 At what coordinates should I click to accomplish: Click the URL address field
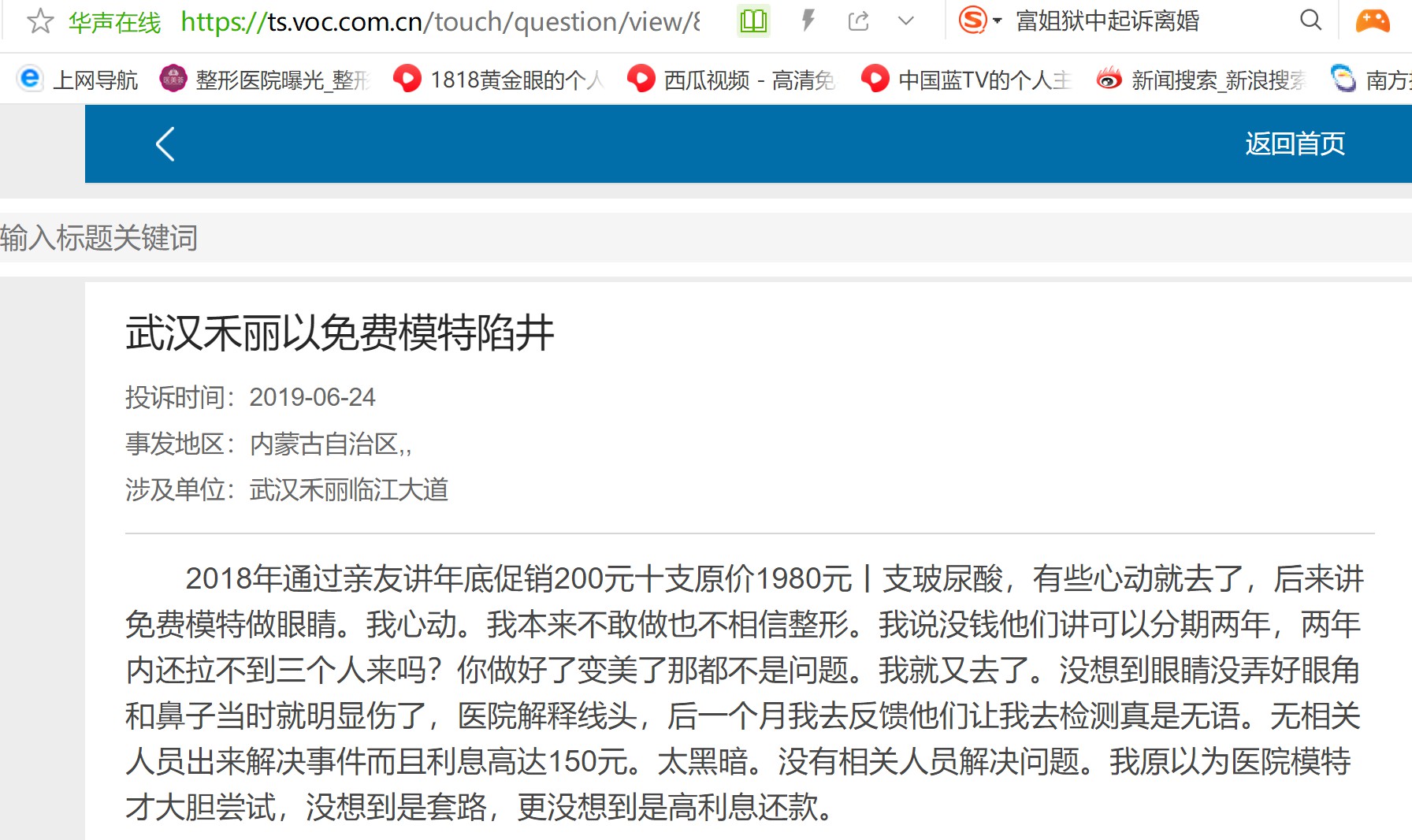pyautogui.click(x=440, y=21)
